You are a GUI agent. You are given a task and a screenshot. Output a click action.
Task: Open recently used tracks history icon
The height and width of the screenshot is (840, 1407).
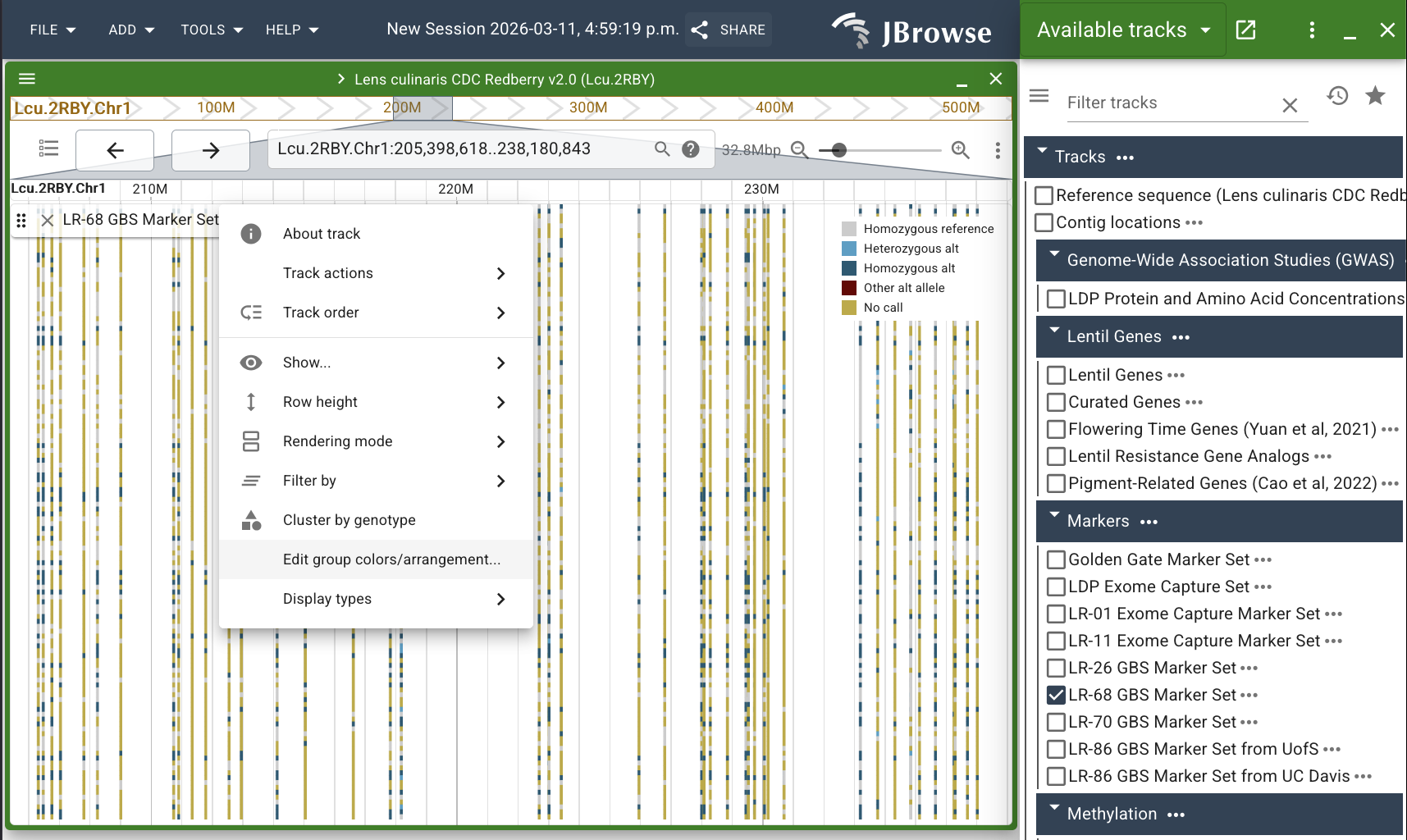pyautogui.click(x=1337, y=96)
